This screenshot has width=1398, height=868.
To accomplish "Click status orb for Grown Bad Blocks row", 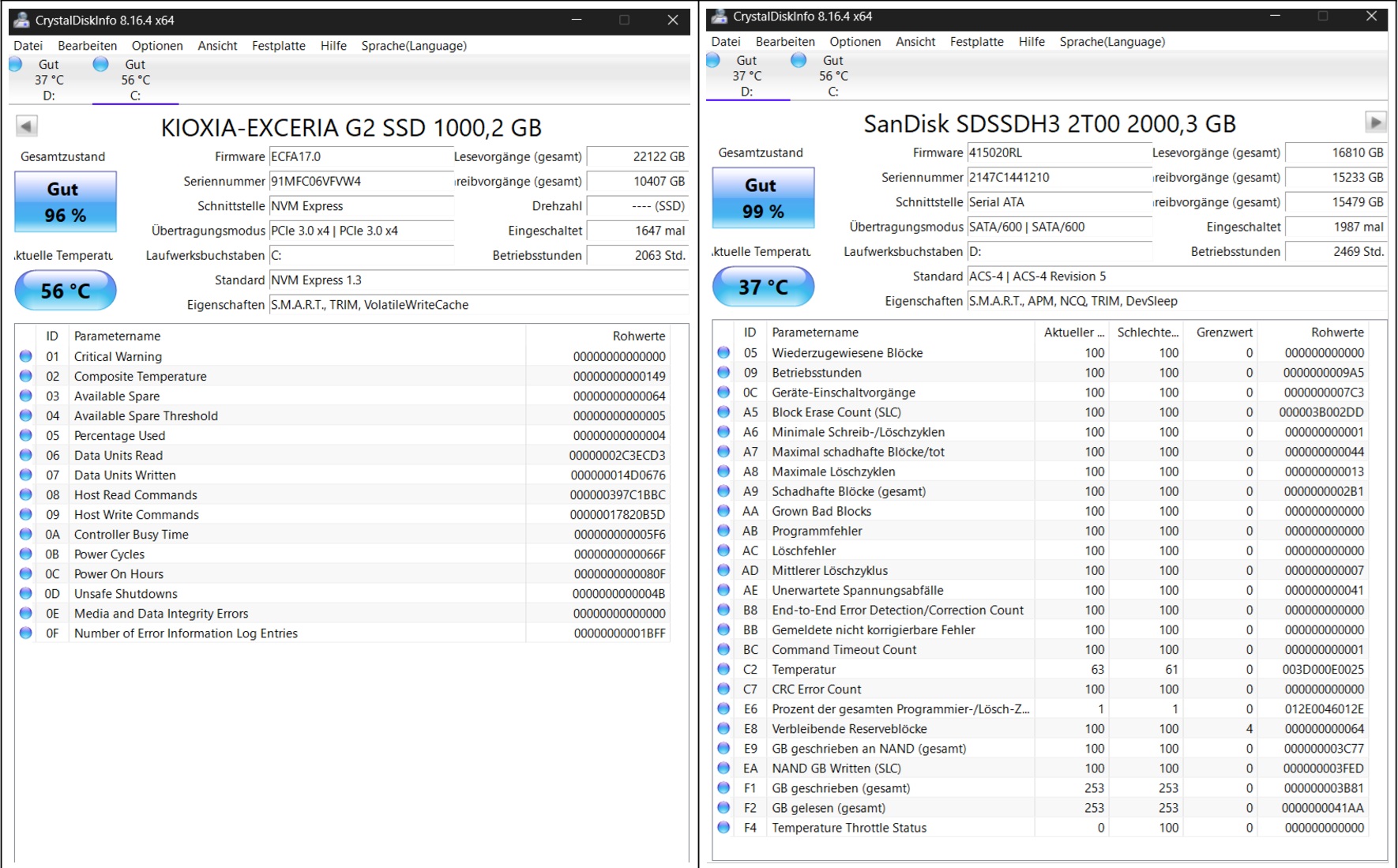I will (723, 511).
